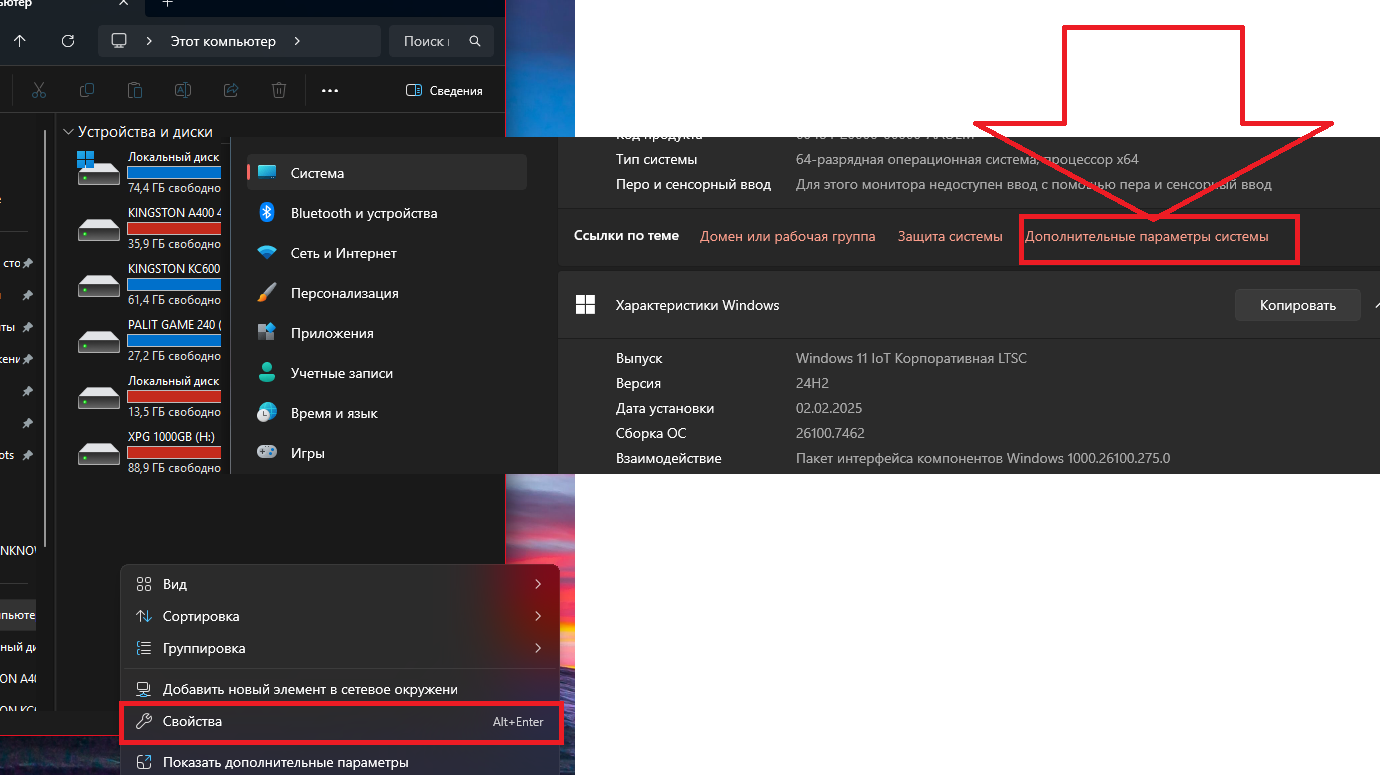The width and height of the screenshot is (1380, 775).
Task: Click the 88,9 ГБ свободно text
Action: coord(174,468)
